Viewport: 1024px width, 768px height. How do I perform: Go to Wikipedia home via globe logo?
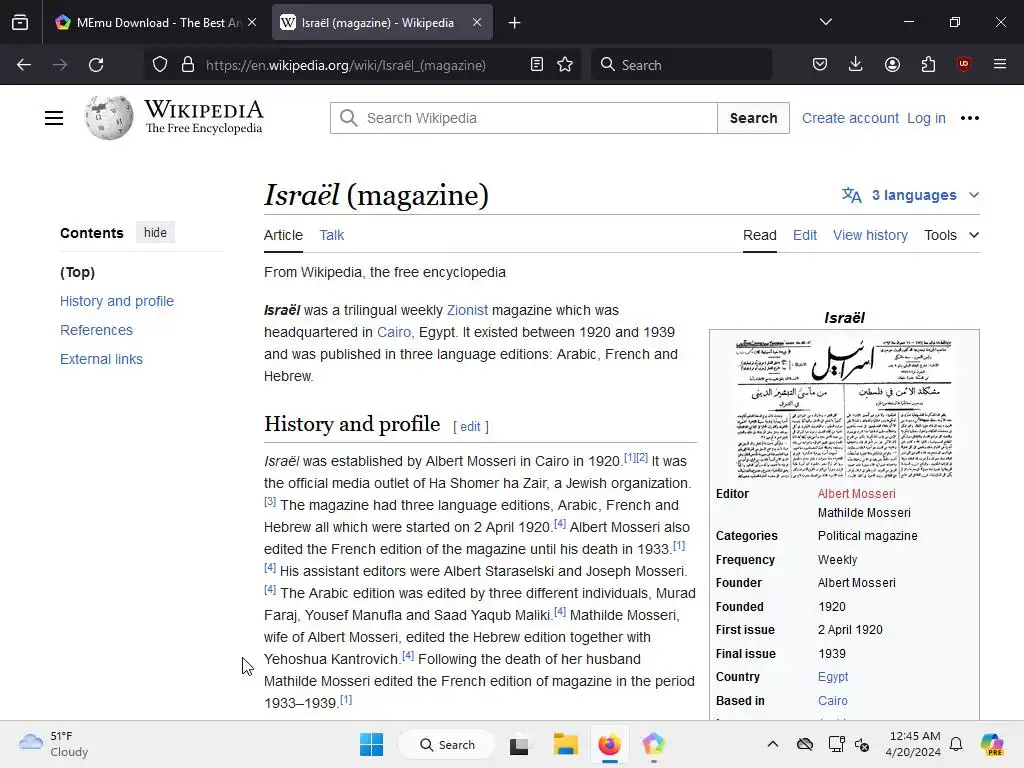(x=108, y=118)
